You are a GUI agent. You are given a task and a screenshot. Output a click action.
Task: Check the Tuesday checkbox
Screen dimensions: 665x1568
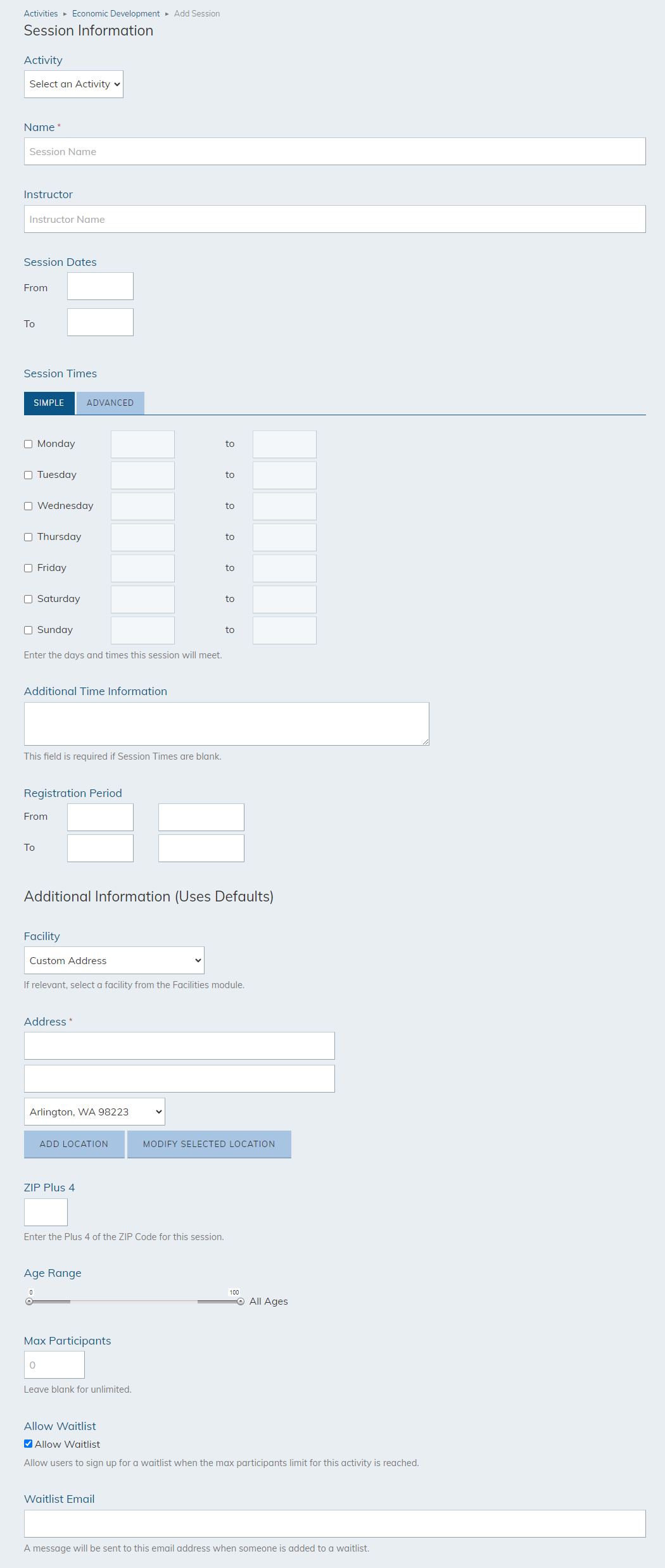coord(28,475)
